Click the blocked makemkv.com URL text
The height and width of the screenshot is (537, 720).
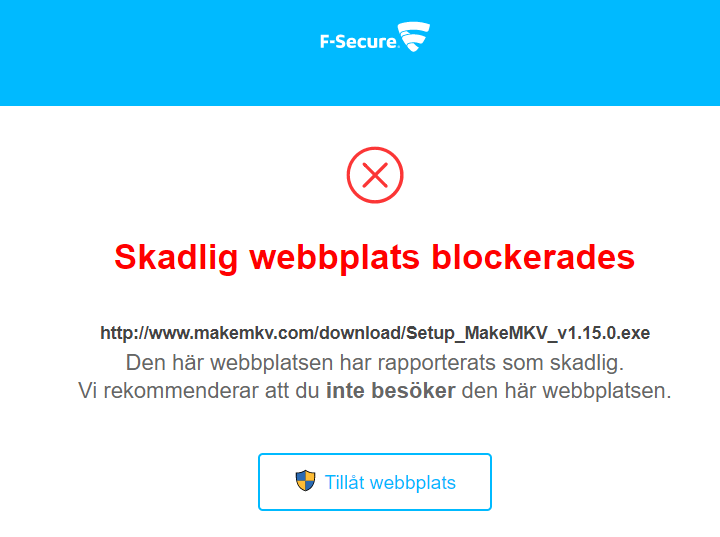375,332
